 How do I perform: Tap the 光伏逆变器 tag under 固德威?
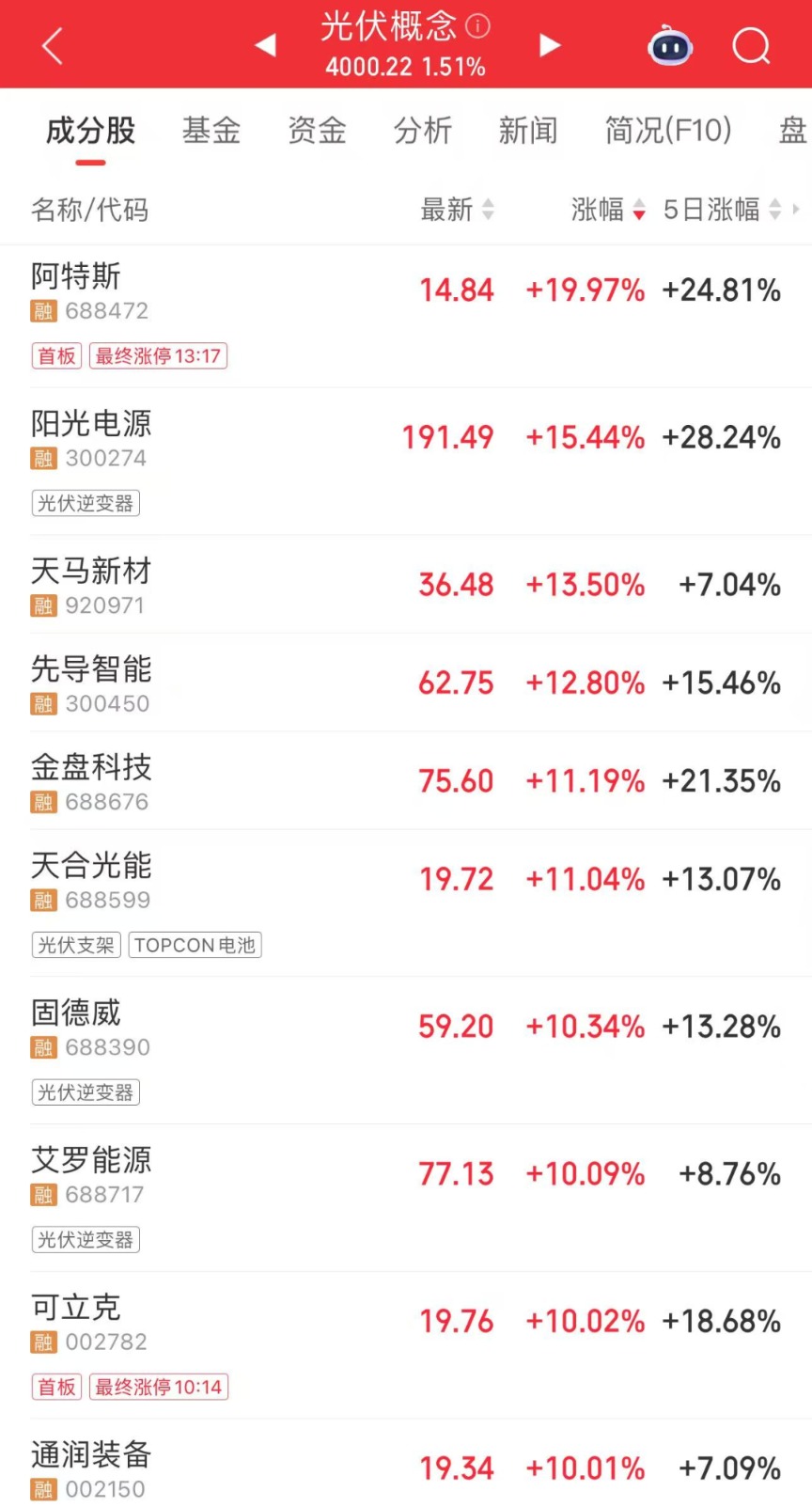point(86,1092)
